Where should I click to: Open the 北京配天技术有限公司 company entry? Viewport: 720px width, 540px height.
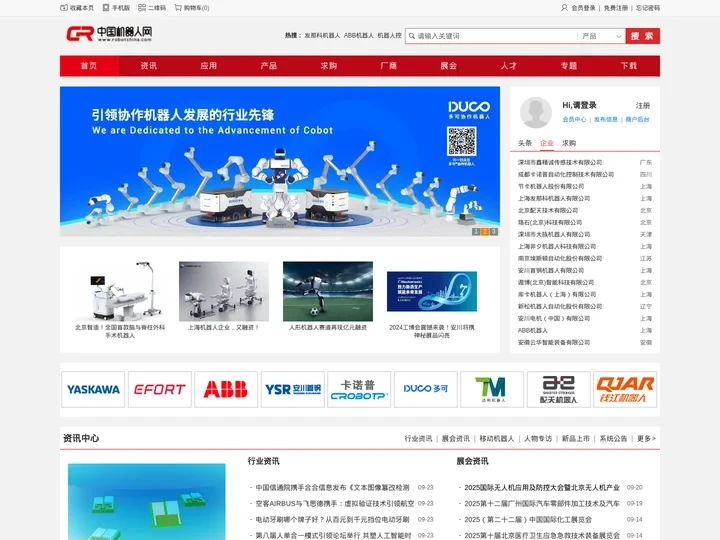click(548, 210)
